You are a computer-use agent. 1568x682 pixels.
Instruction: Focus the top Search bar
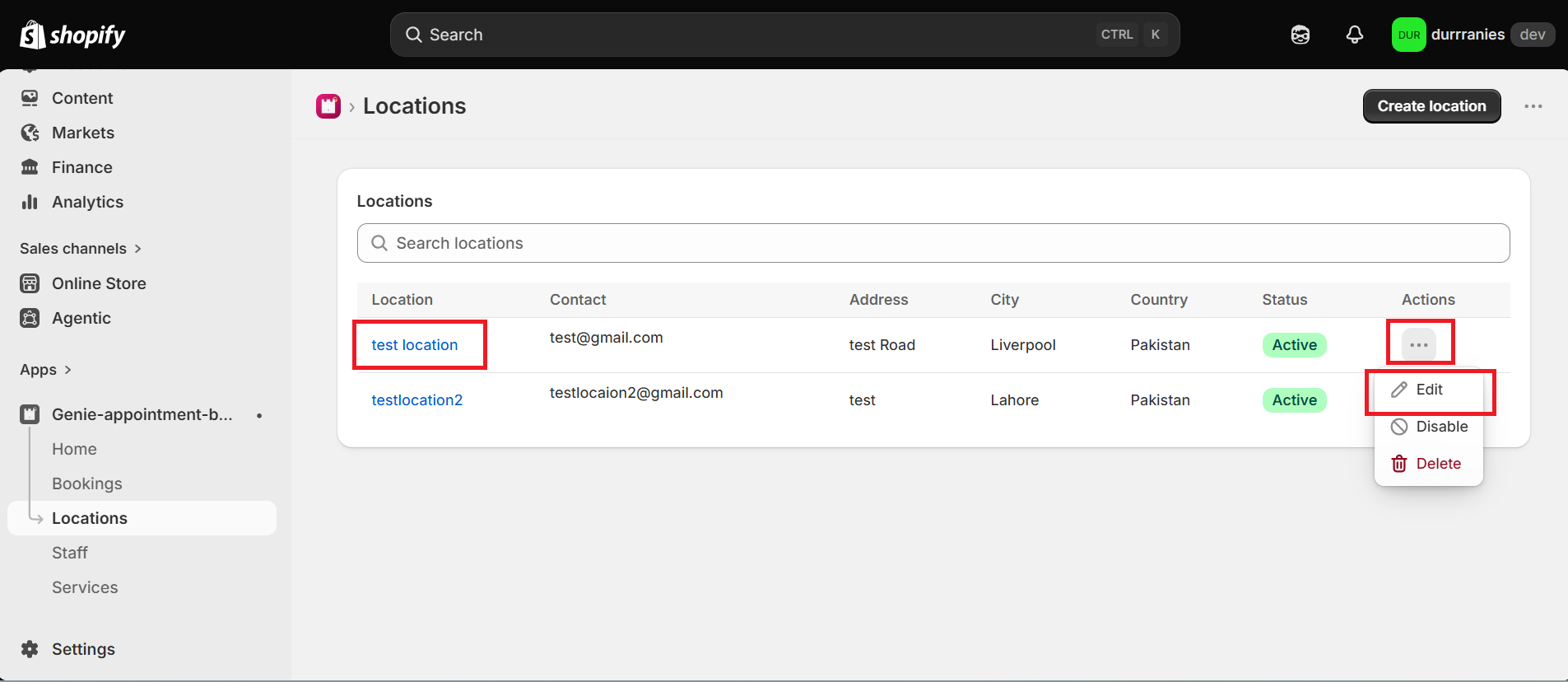point(784,35)
